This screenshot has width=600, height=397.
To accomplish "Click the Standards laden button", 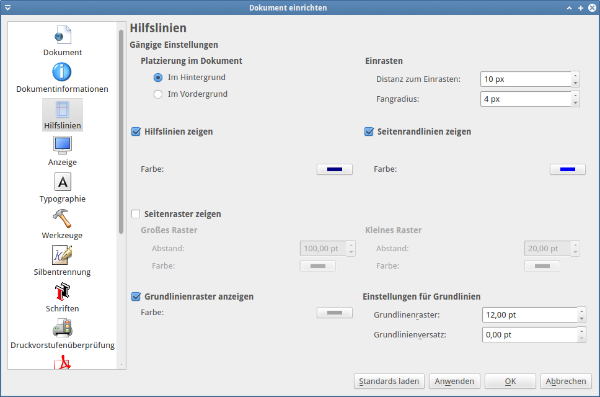I will point(389,381).
